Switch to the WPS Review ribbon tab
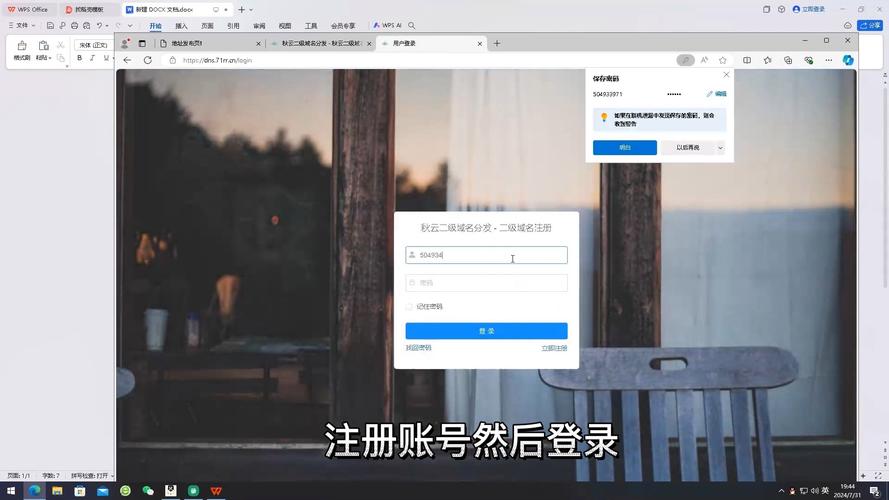The height and width of the screenshot is (500, 889). 259,26
